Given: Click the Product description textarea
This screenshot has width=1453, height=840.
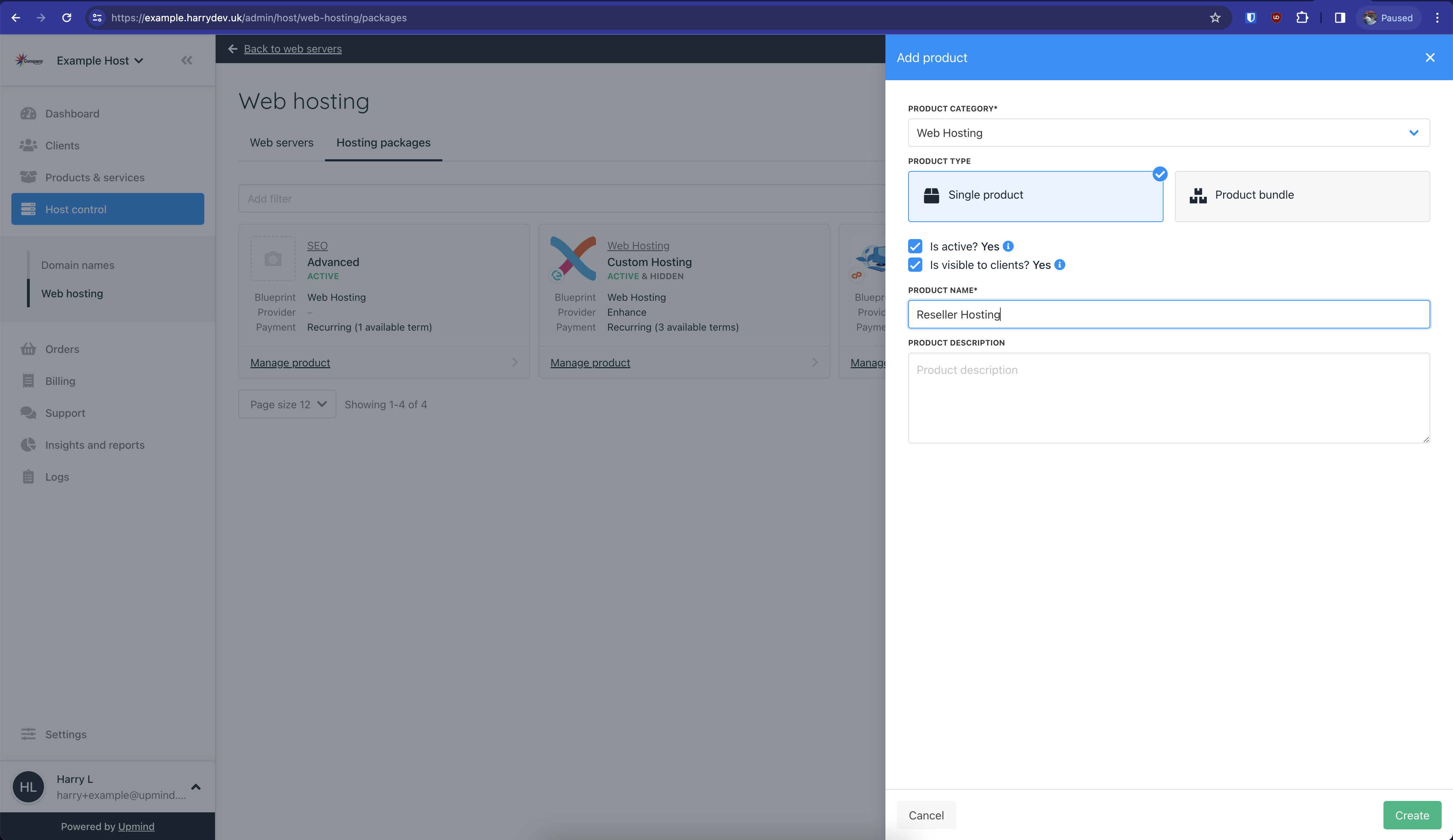Looking at the screenshot, I should point(1169,398).
